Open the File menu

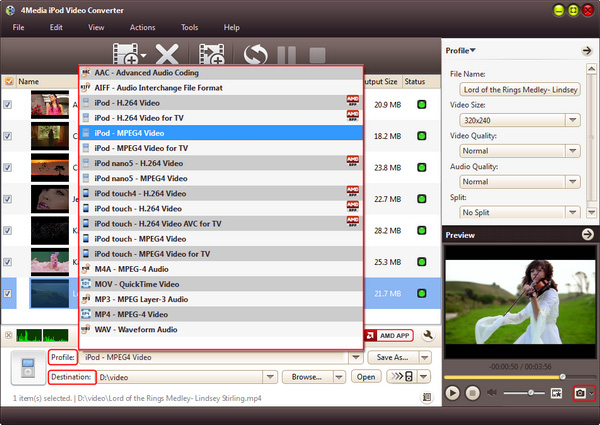(18, 27)
